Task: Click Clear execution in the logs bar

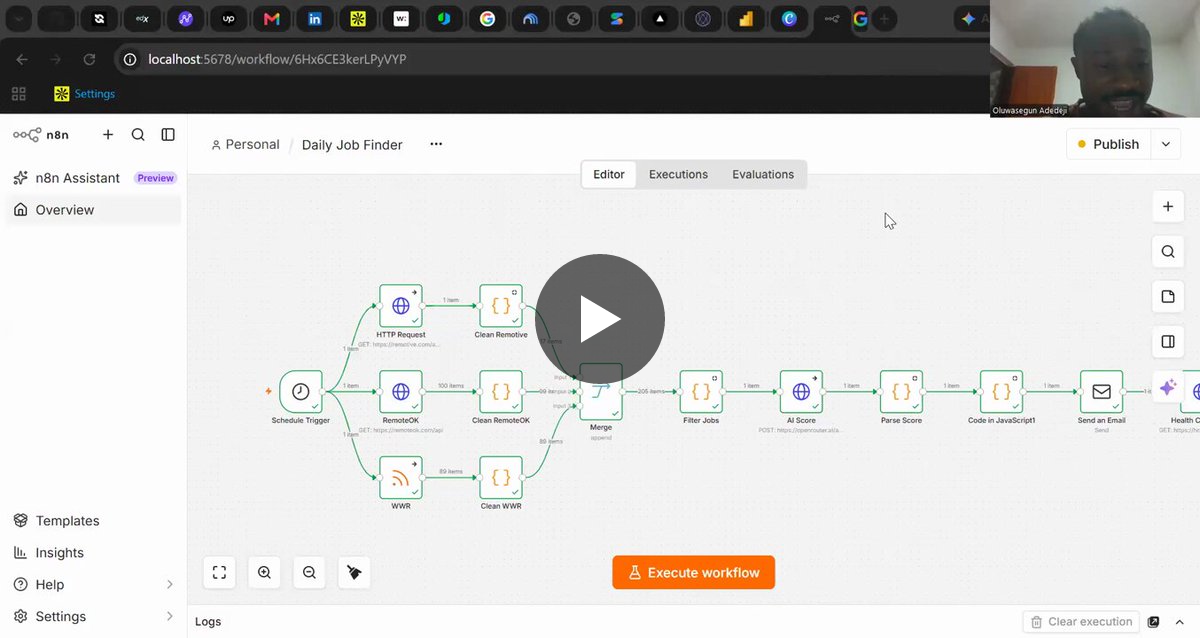Action: pos(1082,622)
